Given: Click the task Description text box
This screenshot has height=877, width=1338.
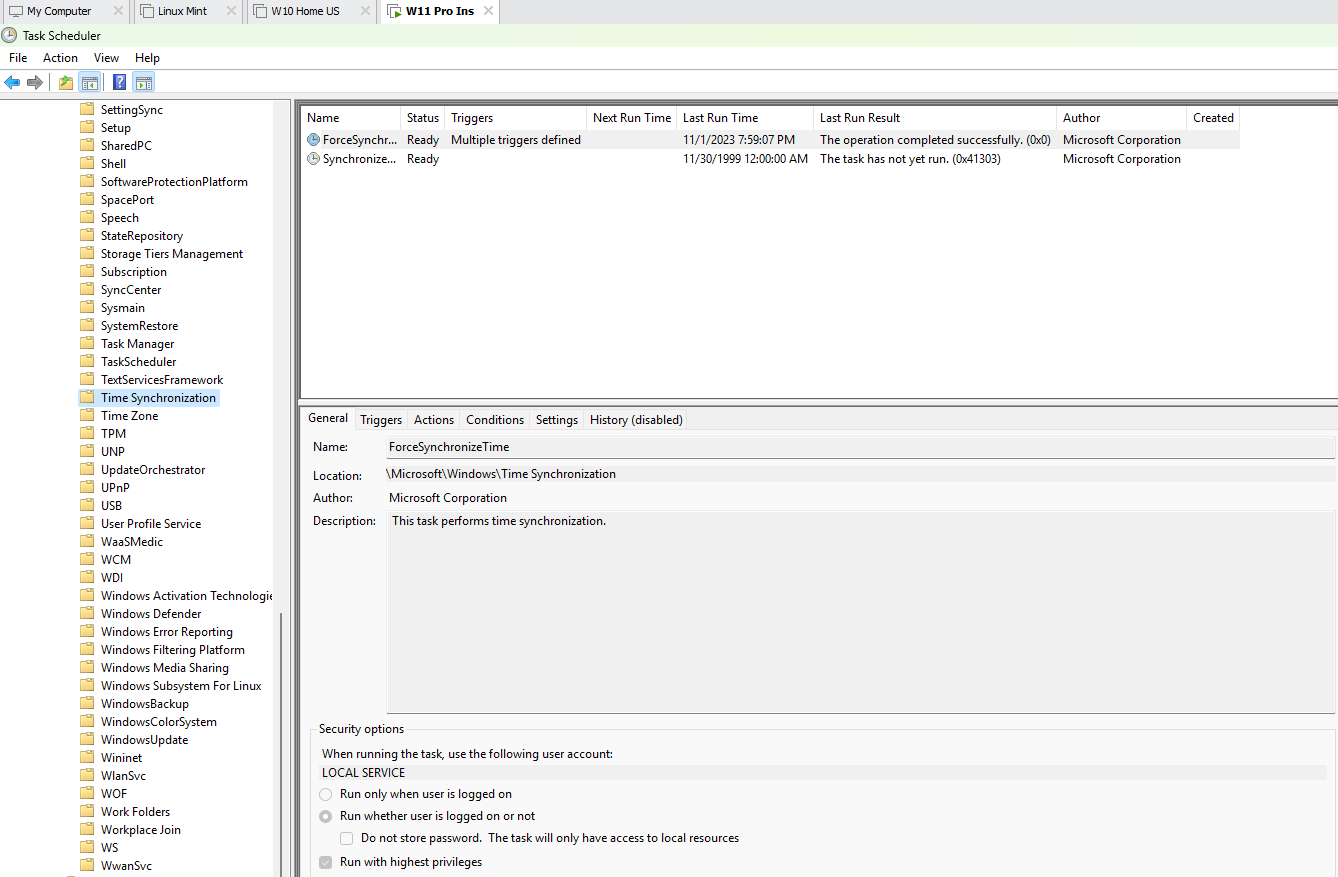Looking at the screenshot, I should click(860, 612).
